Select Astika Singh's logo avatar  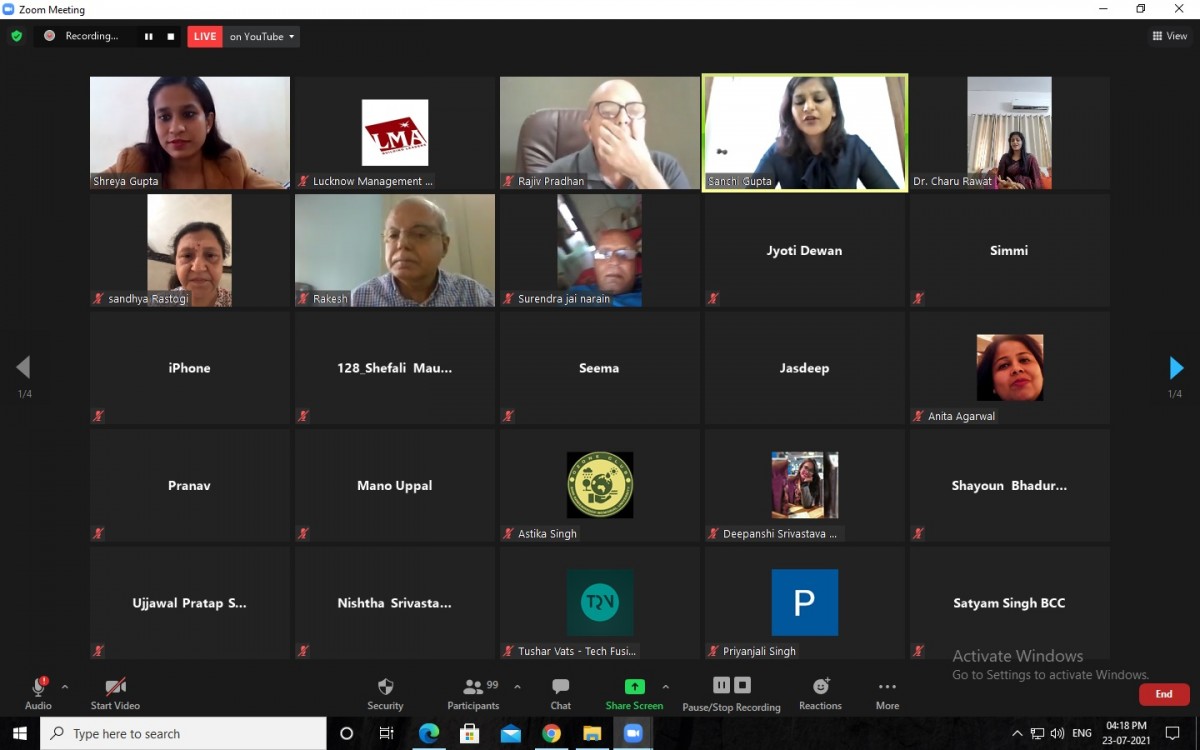[600, 485]
